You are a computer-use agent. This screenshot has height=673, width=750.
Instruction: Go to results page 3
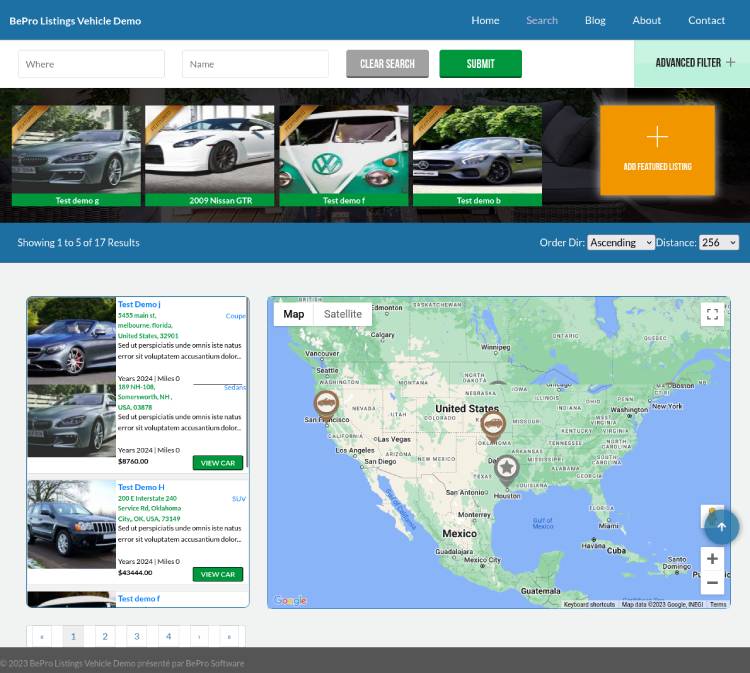[137, 637]
